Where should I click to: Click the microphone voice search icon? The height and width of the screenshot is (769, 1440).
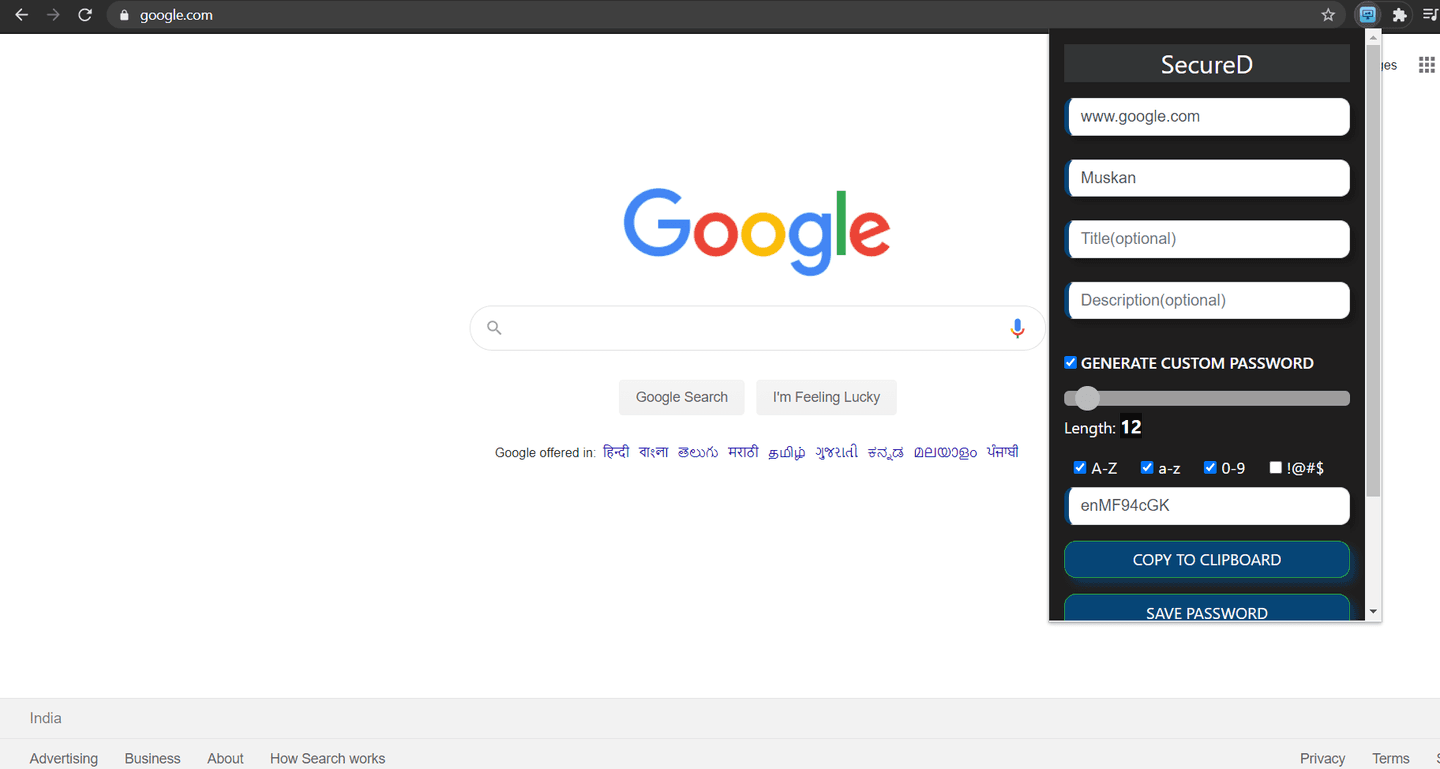[1017, 328]
